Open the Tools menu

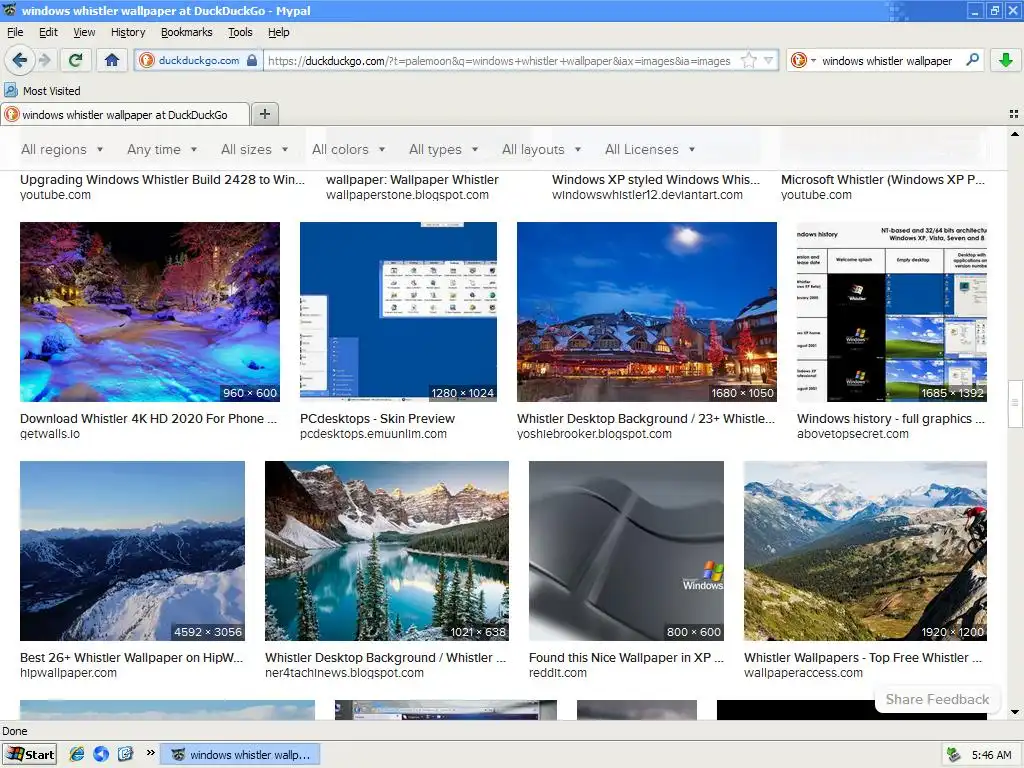coord(240,32)
